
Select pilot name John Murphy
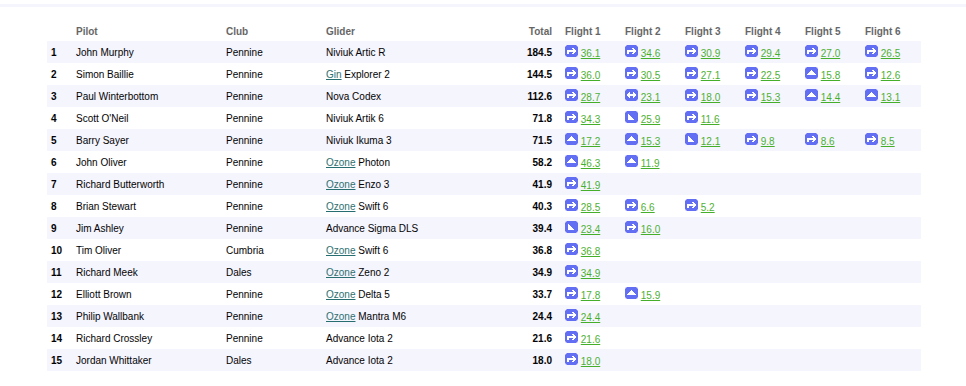[105, 53]
